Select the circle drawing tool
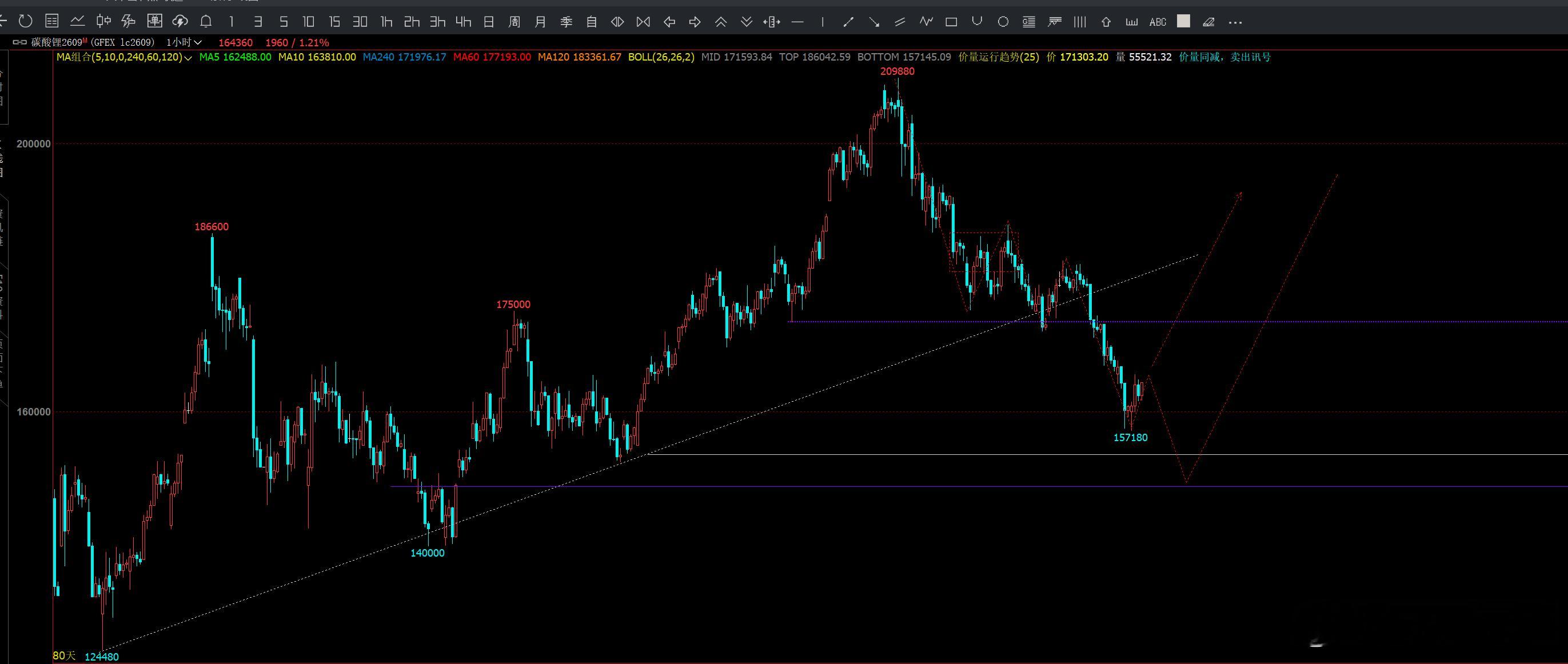 (x=1003, y=22)
